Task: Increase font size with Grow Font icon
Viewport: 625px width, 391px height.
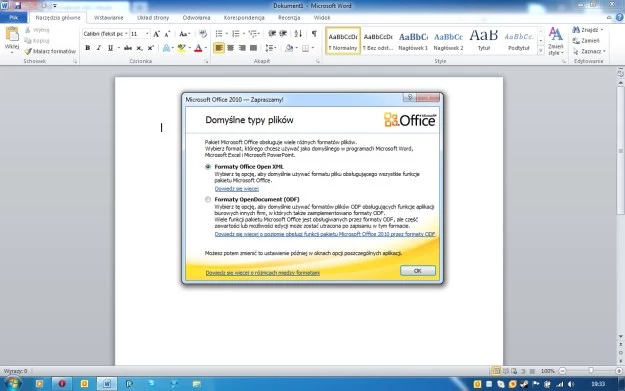Action: point(157,34)
